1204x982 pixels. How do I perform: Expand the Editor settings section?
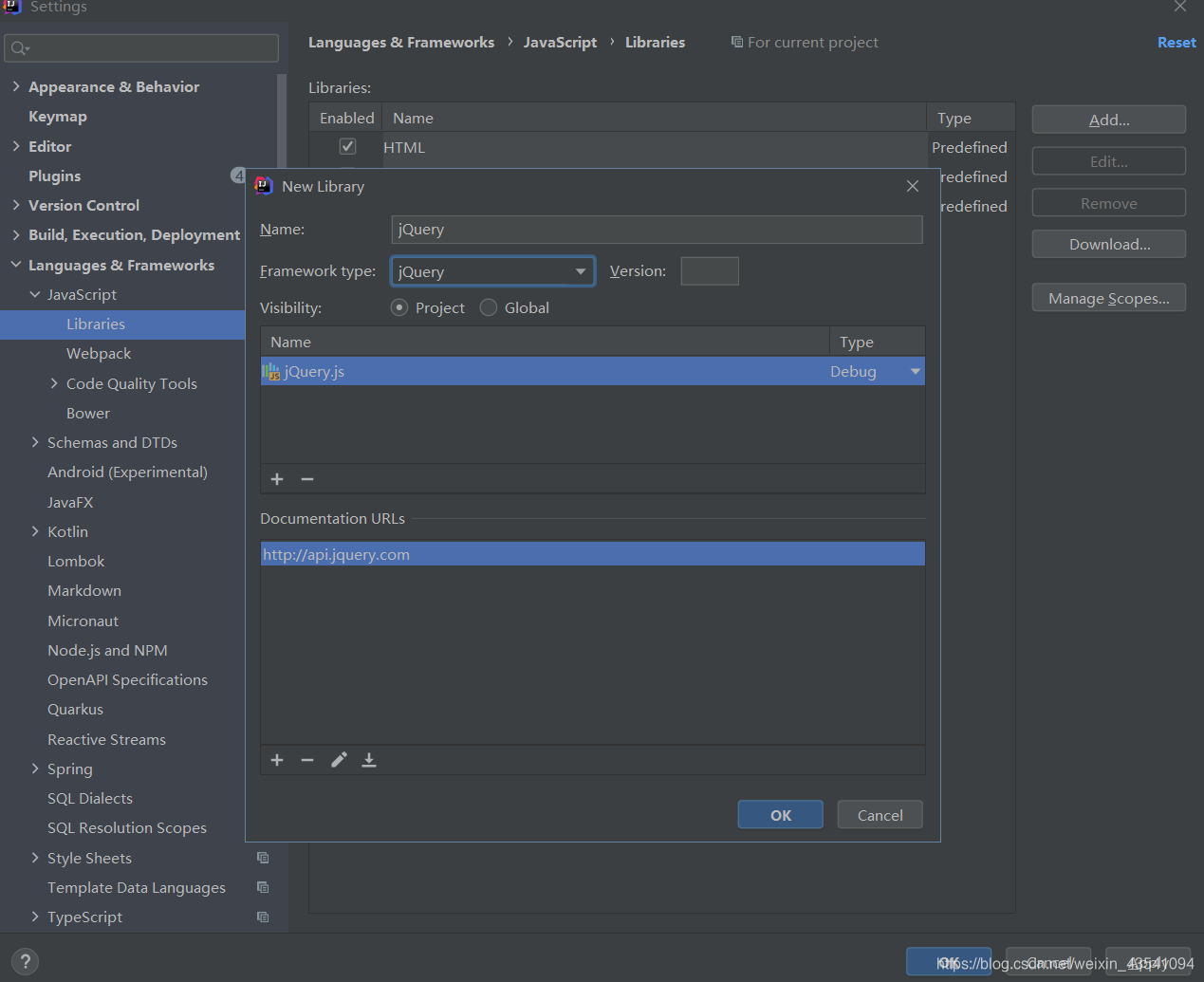(16, 146)
